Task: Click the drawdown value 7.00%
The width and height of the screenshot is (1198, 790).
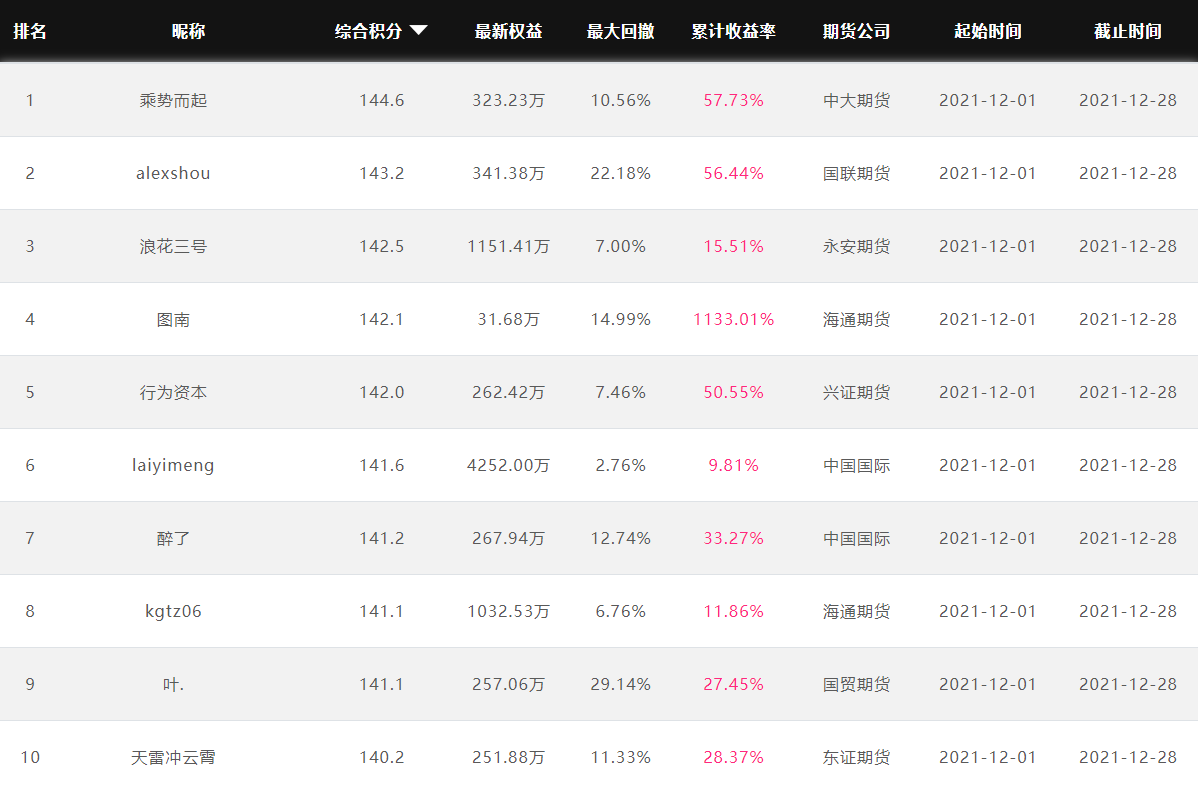Action: pos(620,246)
